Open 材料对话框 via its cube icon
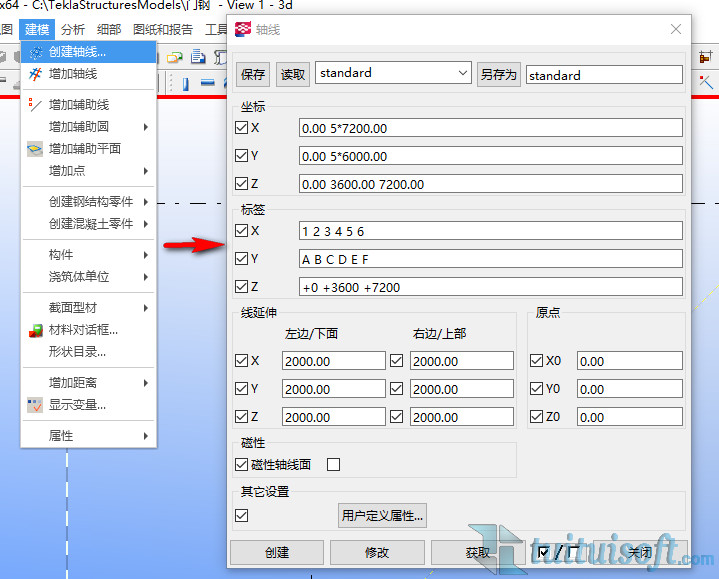The image size is (719, 579). click(x=35, y=330)
